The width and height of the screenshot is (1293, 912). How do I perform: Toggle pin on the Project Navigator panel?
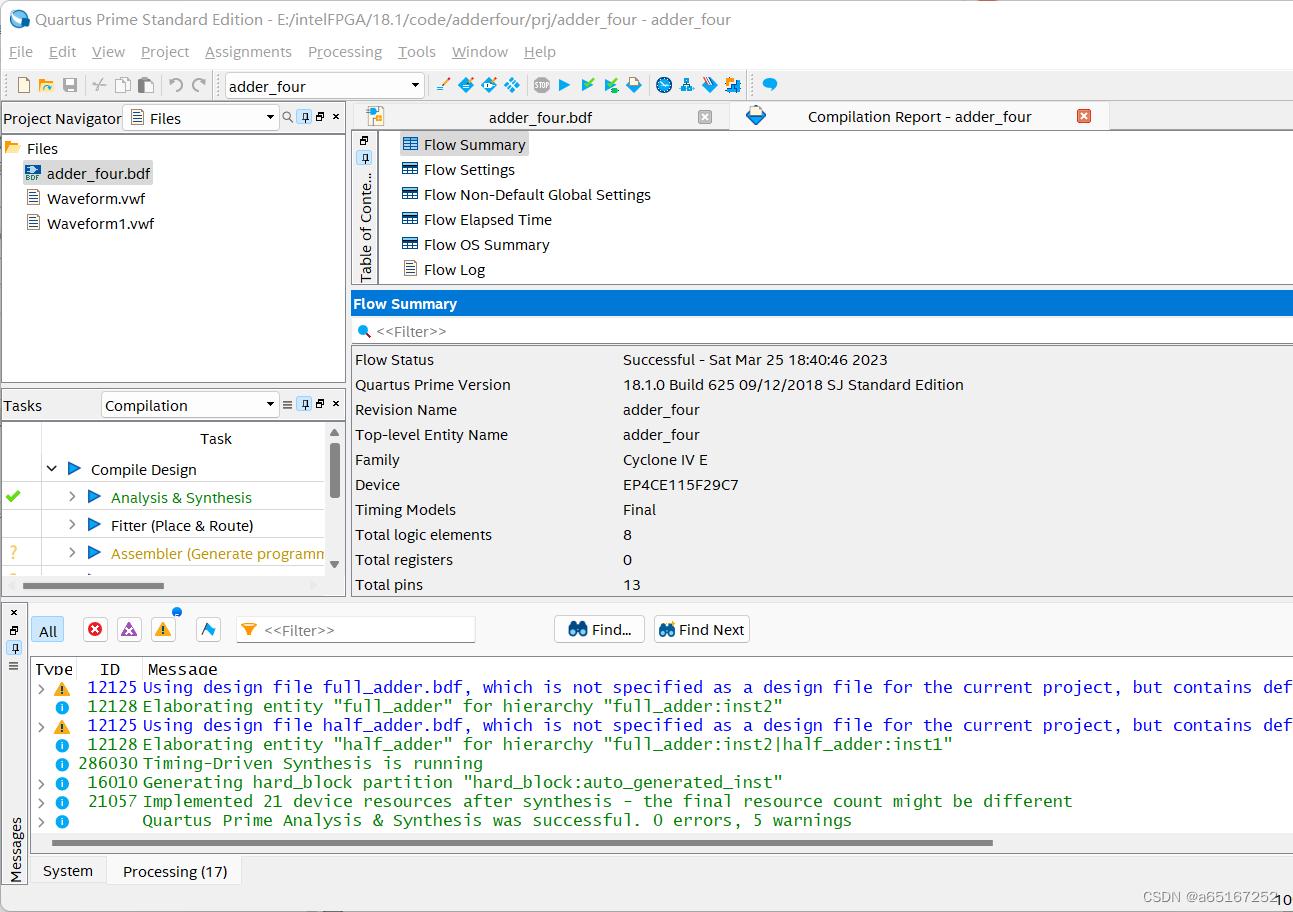click(304, 117)
